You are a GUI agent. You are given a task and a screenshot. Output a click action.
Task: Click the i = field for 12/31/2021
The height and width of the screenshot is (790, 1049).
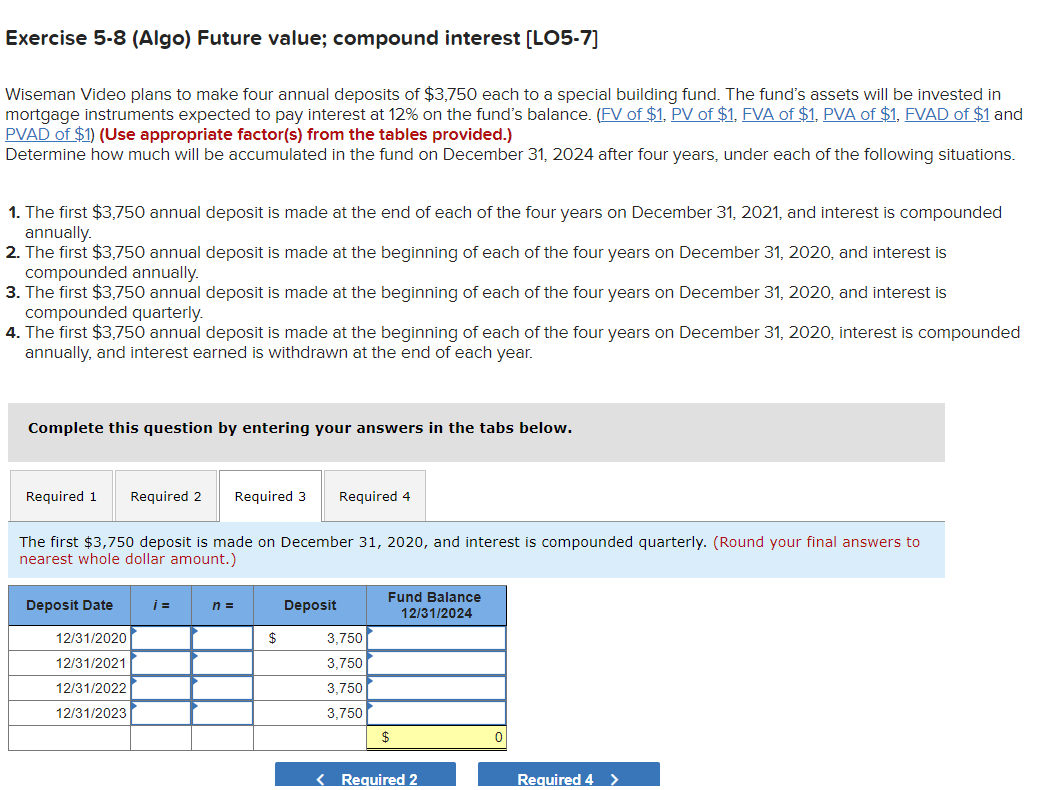tap(161, 663)
